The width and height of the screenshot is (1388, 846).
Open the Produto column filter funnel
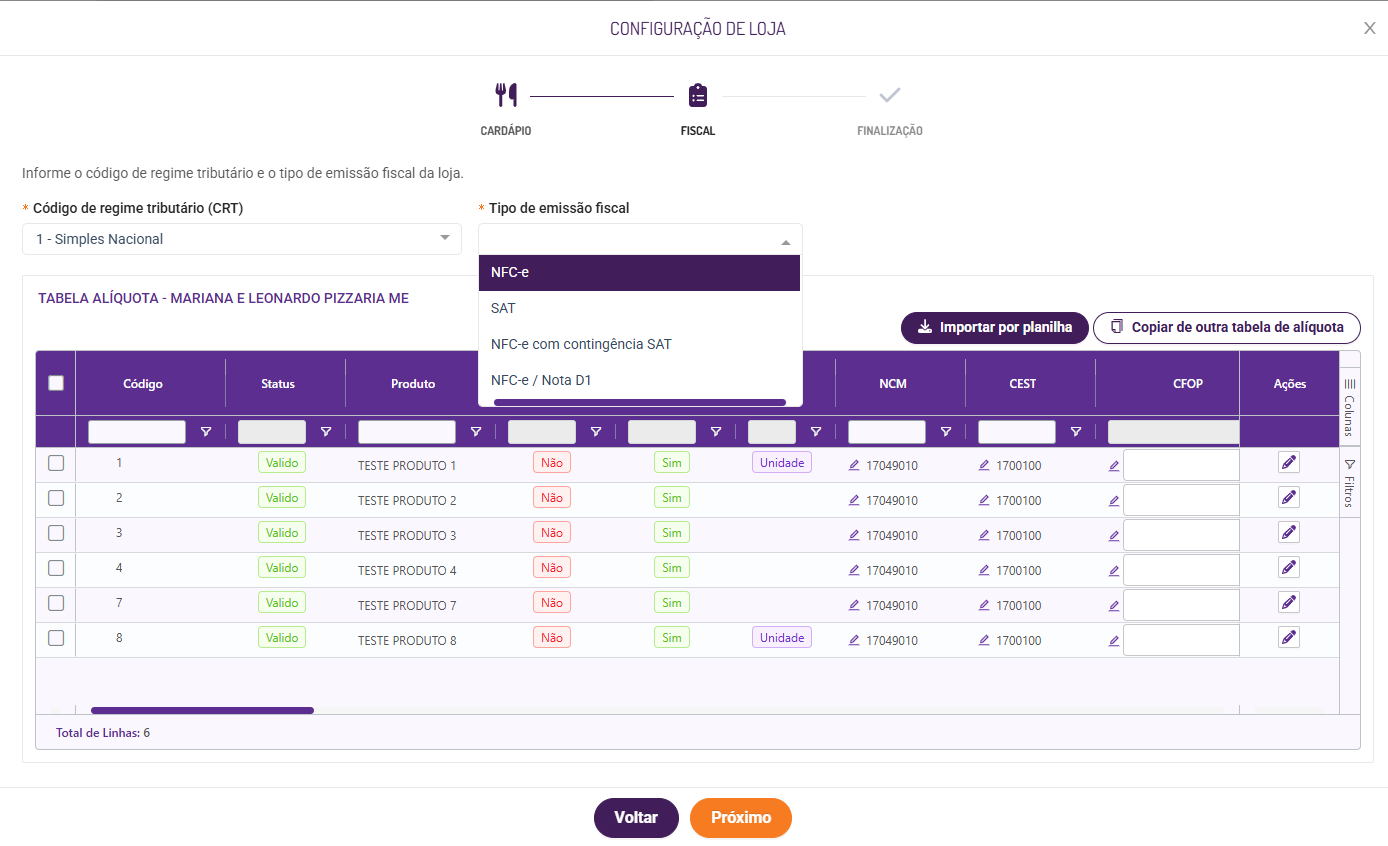click(x=476, y=432)
